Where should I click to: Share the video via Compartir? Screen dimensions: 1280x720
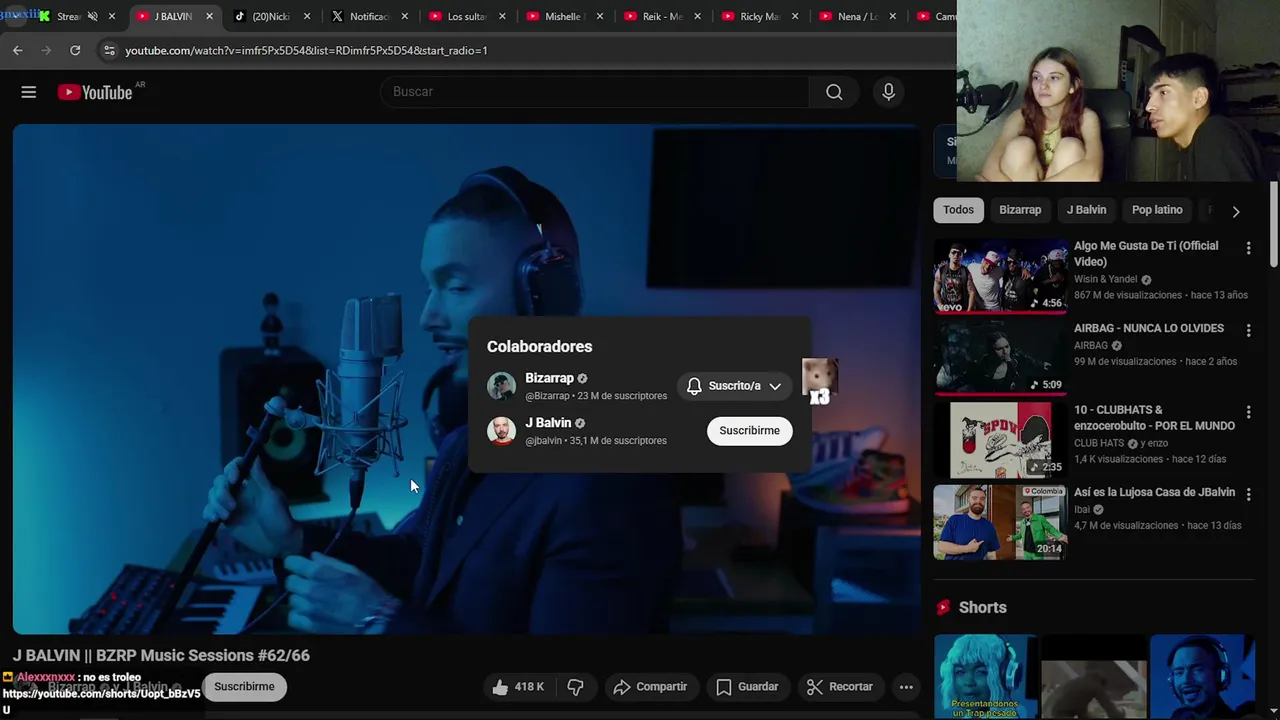tap(650, 687)
